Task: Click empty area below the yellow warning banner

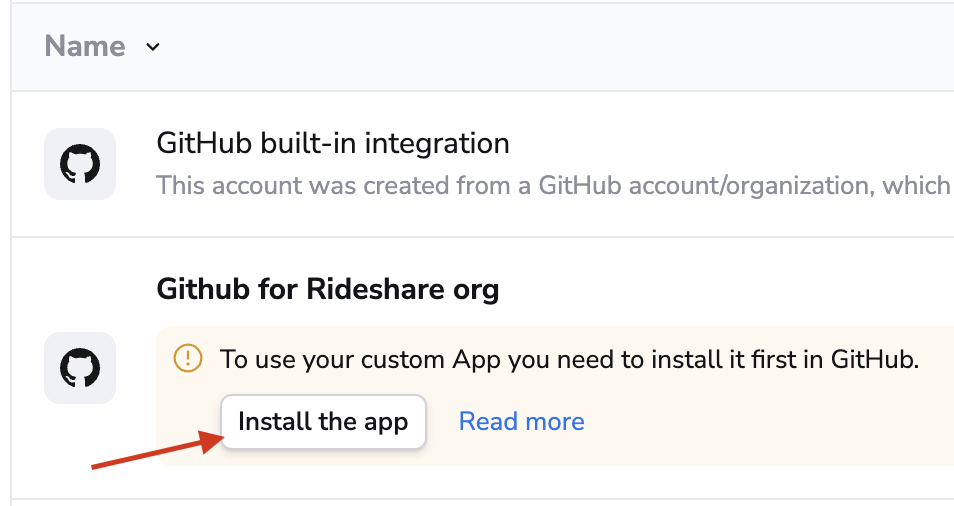Action: coord(550,483)
